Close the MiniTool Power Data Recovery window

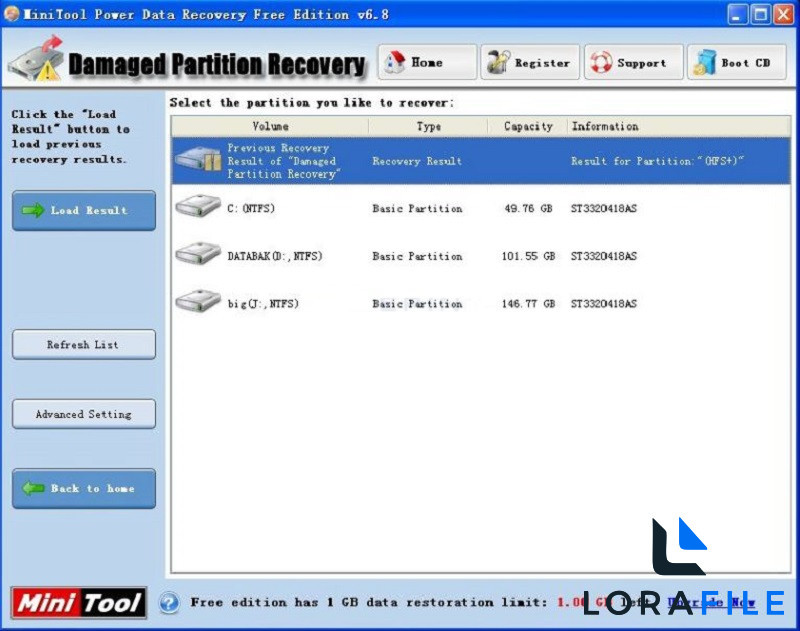(784, 14)
